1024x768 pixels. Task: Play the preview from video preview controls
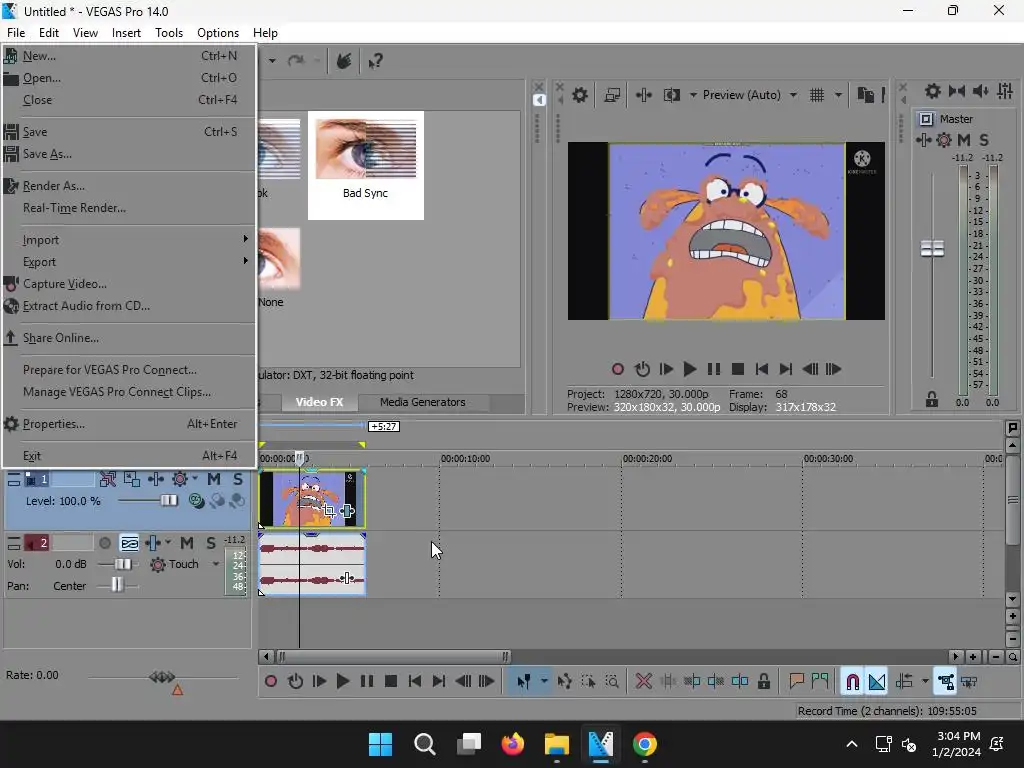[x=689, y=370]
